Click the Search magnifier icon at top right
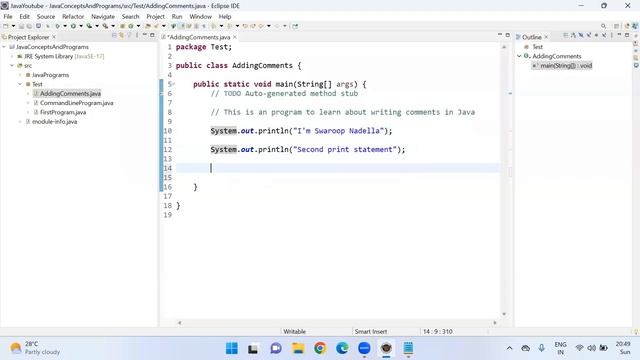640x360 pixels. click(x=603, y=26)
